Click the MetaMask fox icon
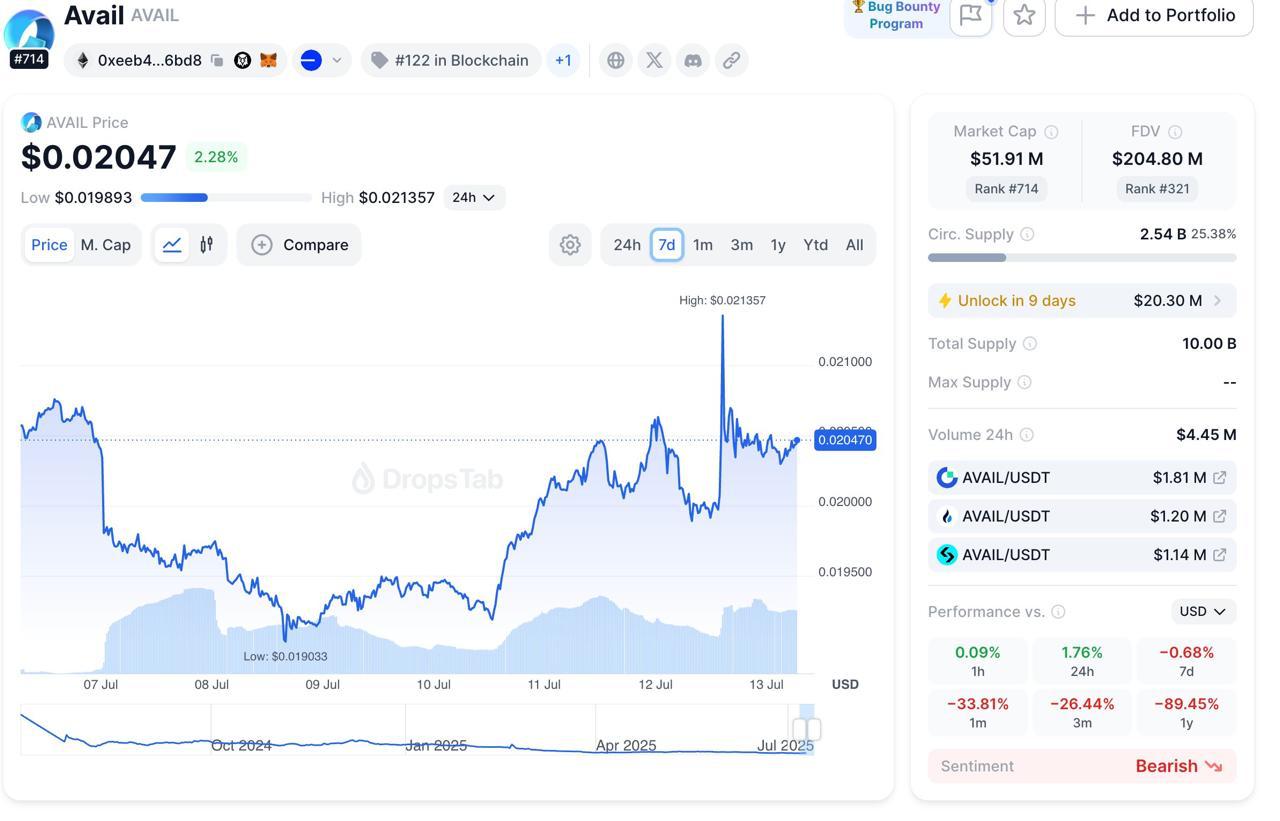The height and width of the screenshot is (821, 1280). (268, 61)
